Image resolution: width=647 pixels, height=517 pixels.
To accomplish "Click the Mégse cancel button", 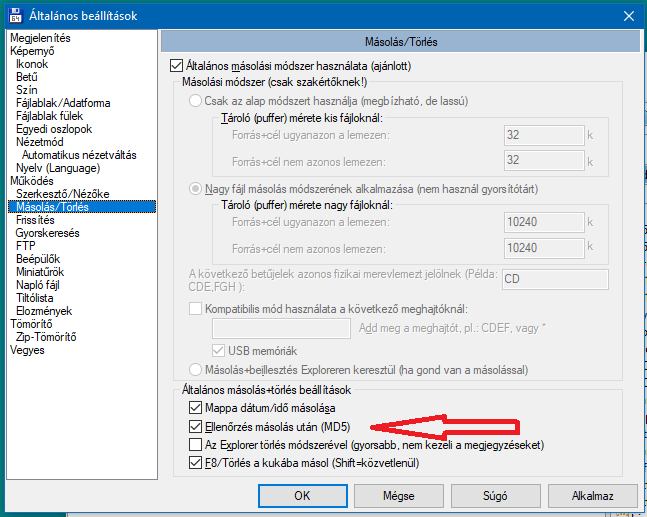I will pyautogui.click(x=398, y=495).
